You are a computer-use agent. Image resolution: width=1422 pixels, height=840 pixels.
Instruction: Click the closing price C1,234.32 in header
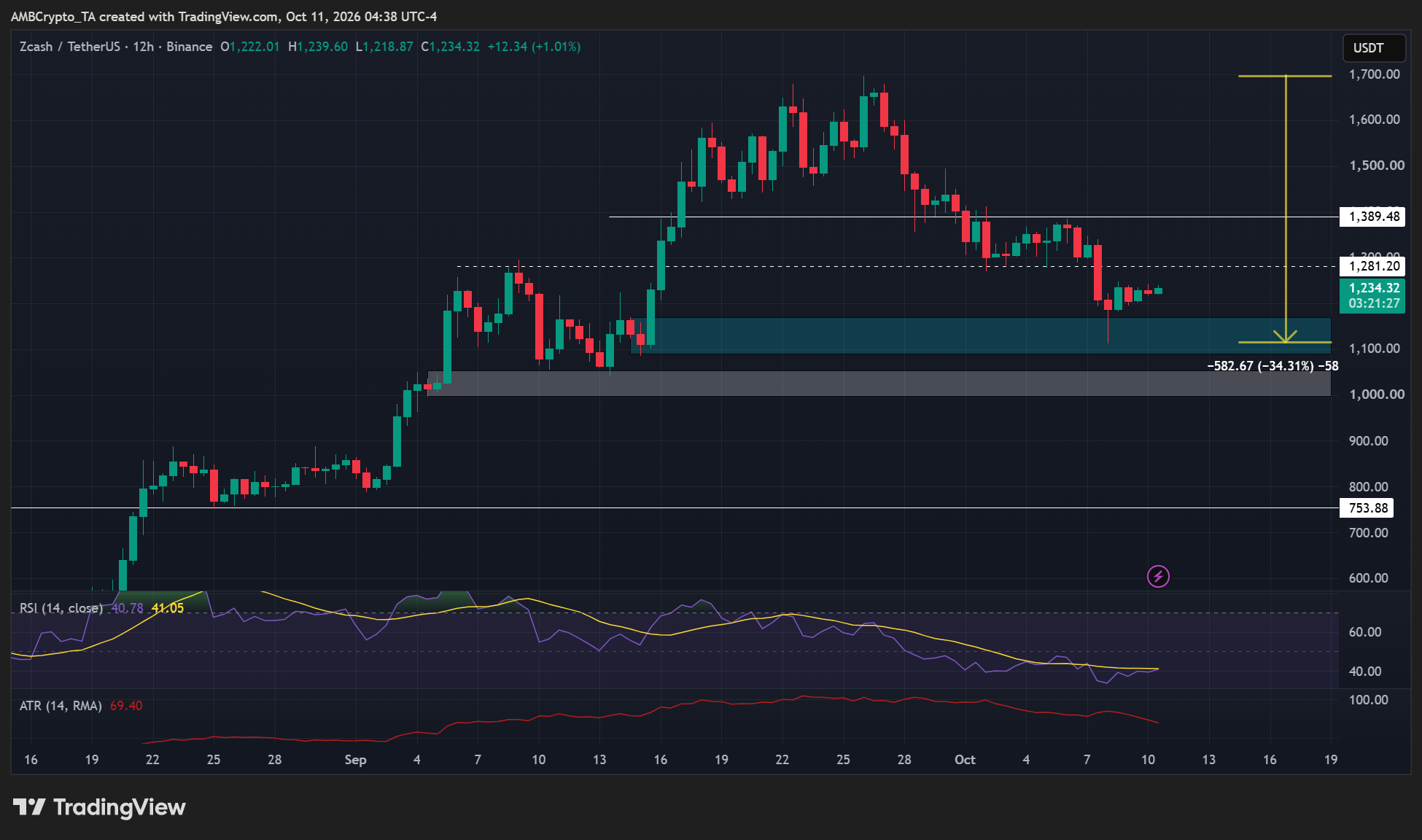tap(450, 47)
